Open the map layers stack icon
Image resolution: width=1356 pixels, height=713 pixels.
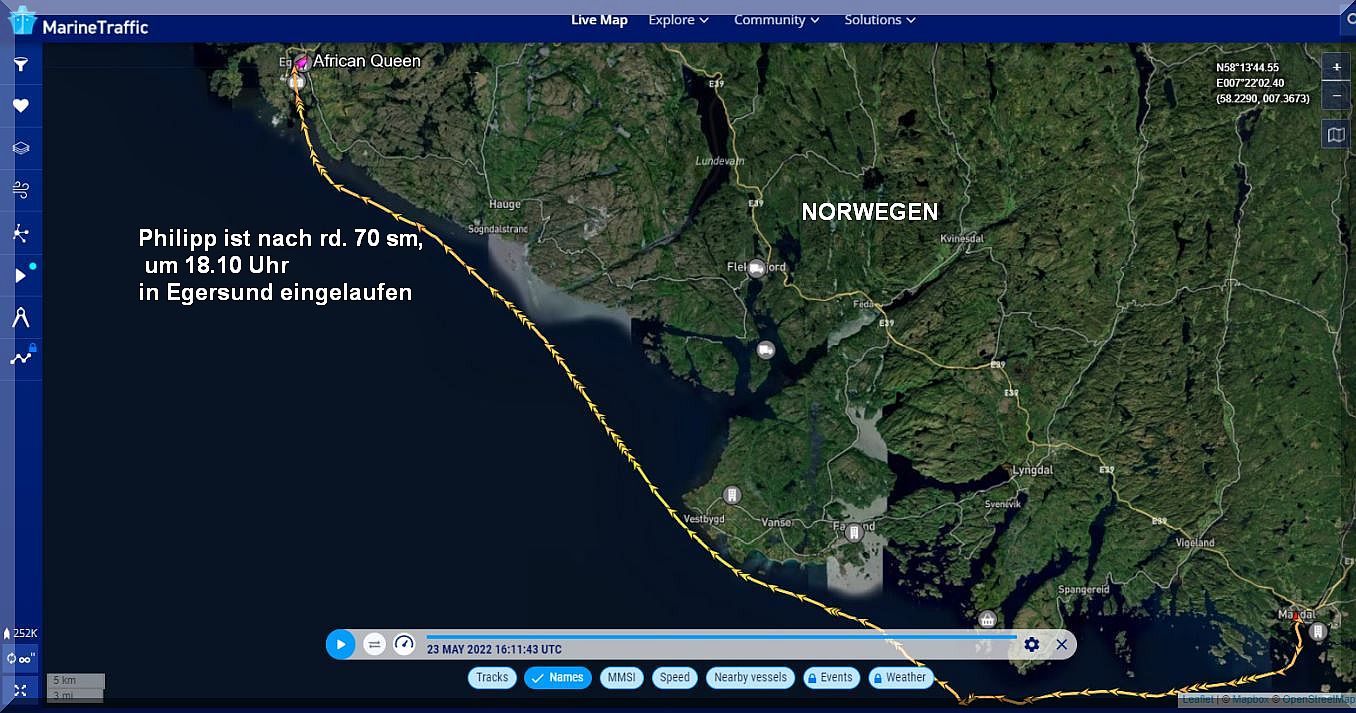click(x=21, y=148)
